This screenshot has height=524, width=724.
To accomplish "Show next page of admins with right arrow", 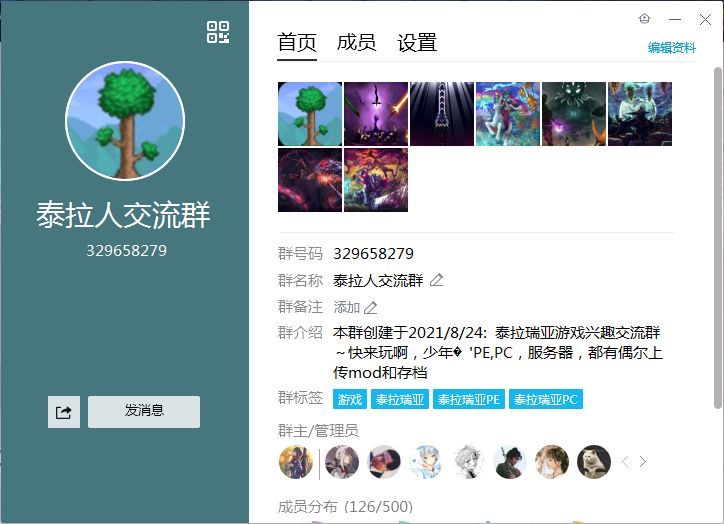I will click(643, 462).
